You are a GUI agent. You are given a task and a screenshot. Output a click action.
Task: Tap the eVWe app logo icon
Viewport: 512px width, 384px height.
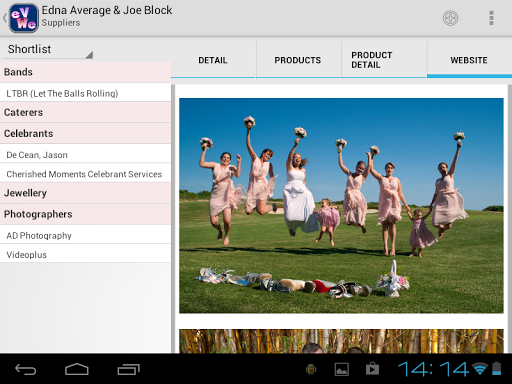tap(23, 18)
